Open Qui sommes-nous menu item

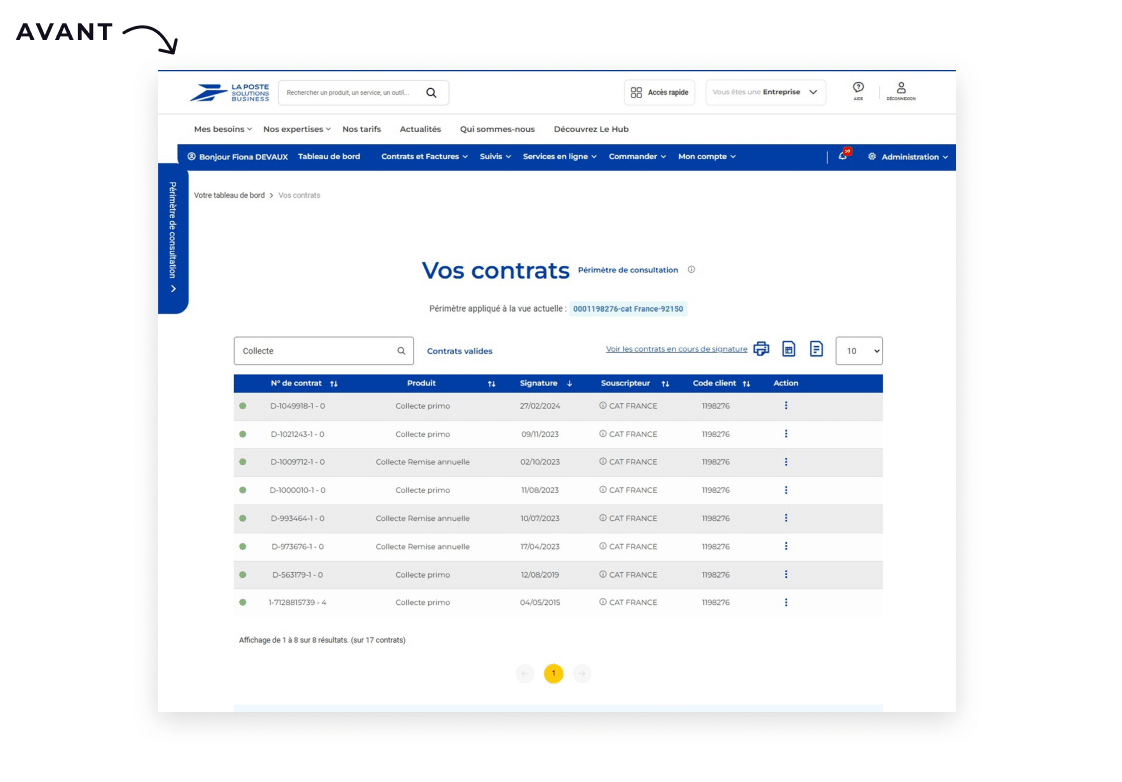(x=497, y=129)
